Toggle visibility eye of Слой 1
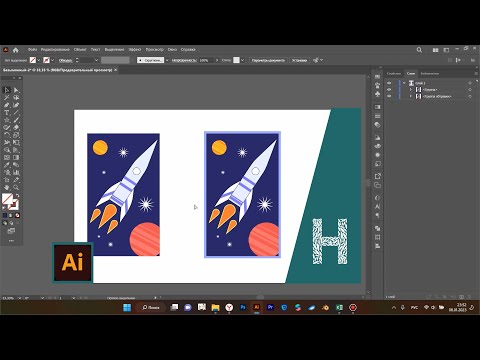Image resolution: width=480 pixels, height=360 pixels. [389, 83]
